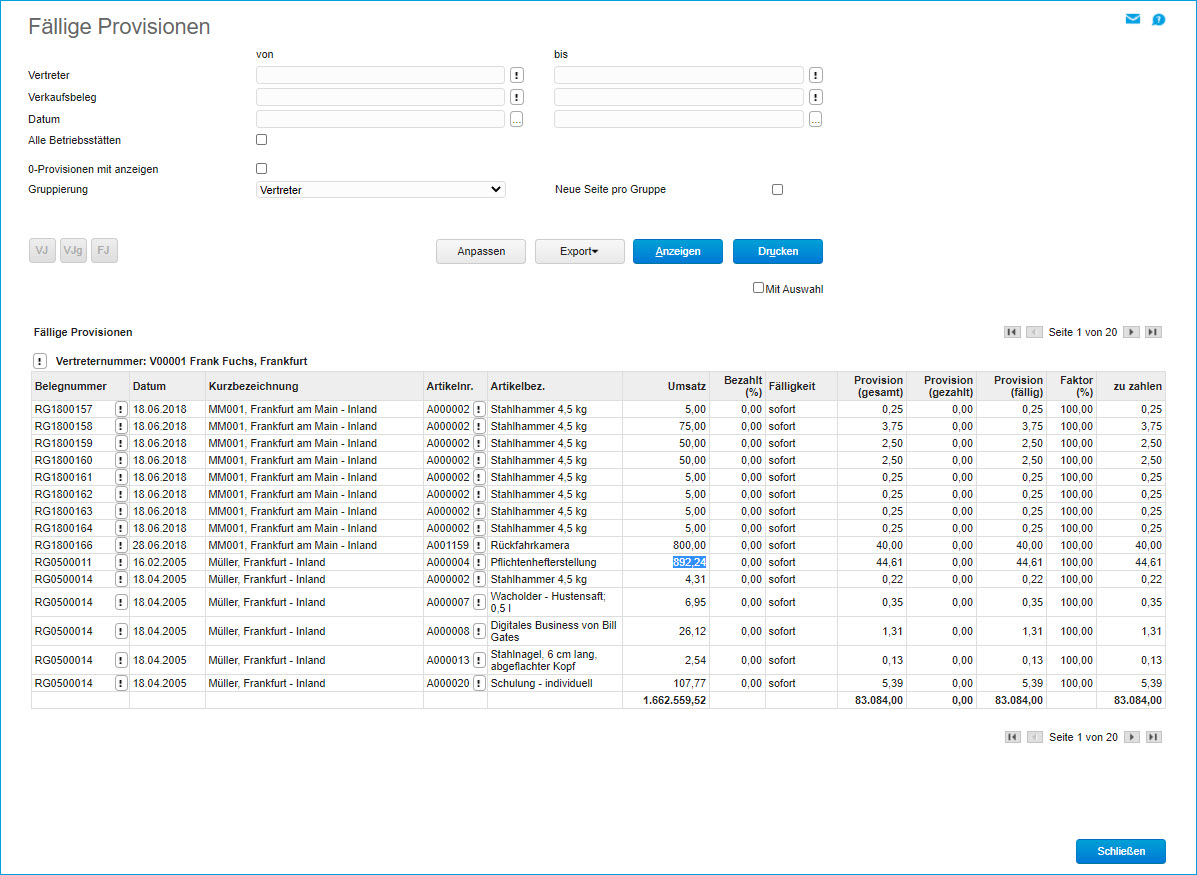Click article name Schulung - individuell
The width and height of the screenshot is (1197, 875).
click(541, 683)
